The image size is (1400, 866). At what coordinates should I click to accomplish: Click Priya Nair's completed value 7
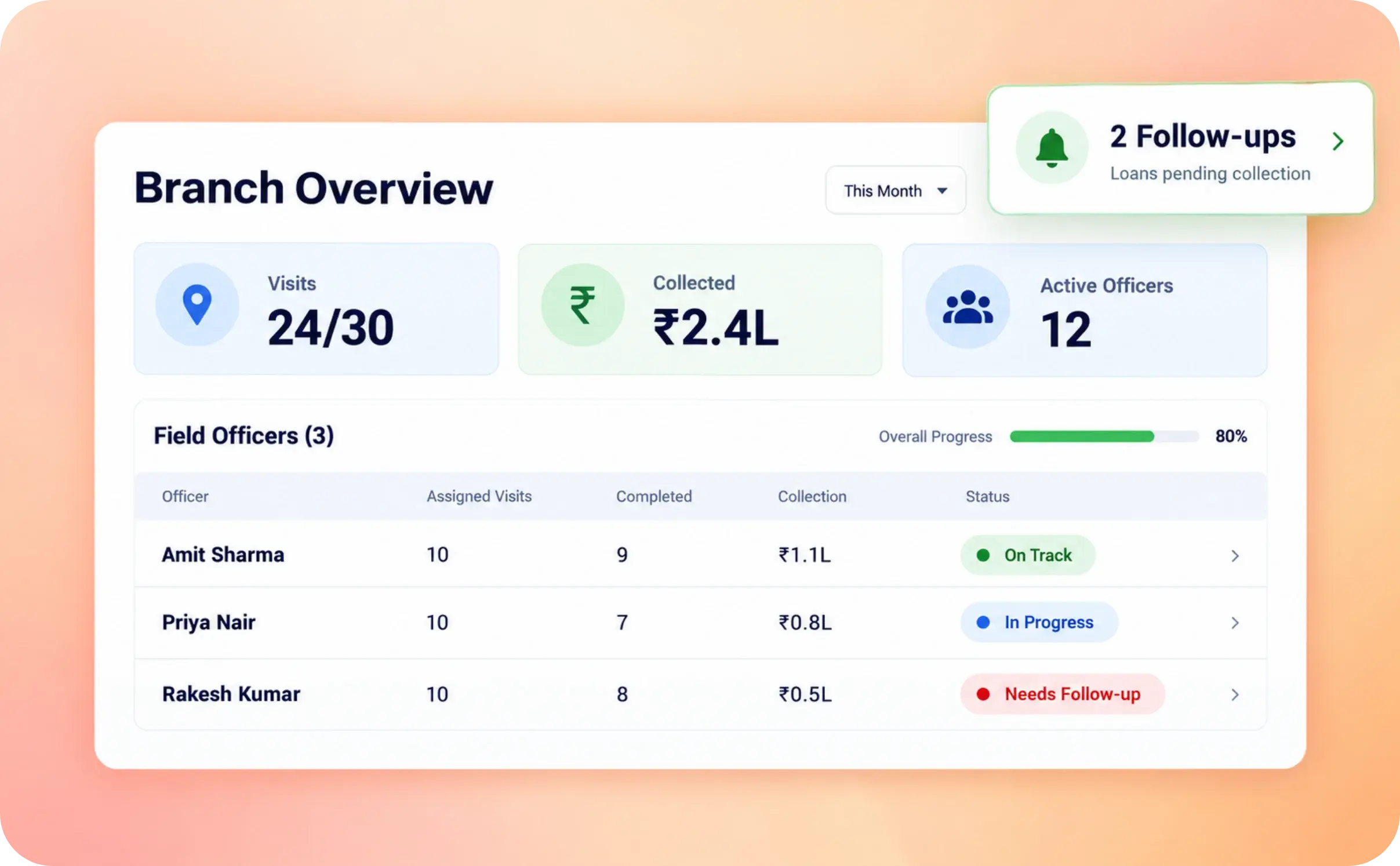click(x=622, y=623)
